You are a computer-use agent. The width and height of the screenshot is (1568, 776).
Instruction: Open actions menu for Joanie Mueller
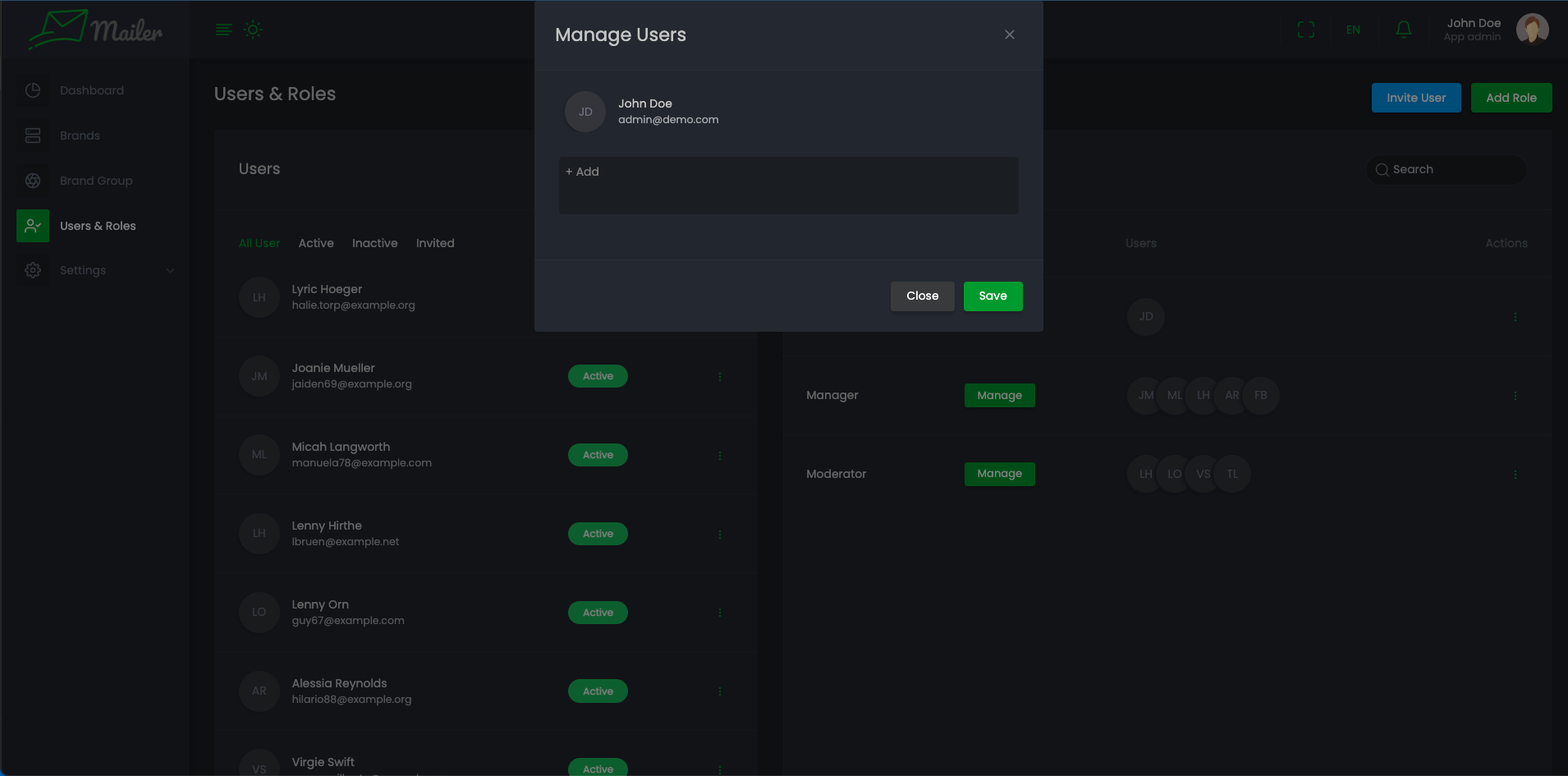click(720, 377)
